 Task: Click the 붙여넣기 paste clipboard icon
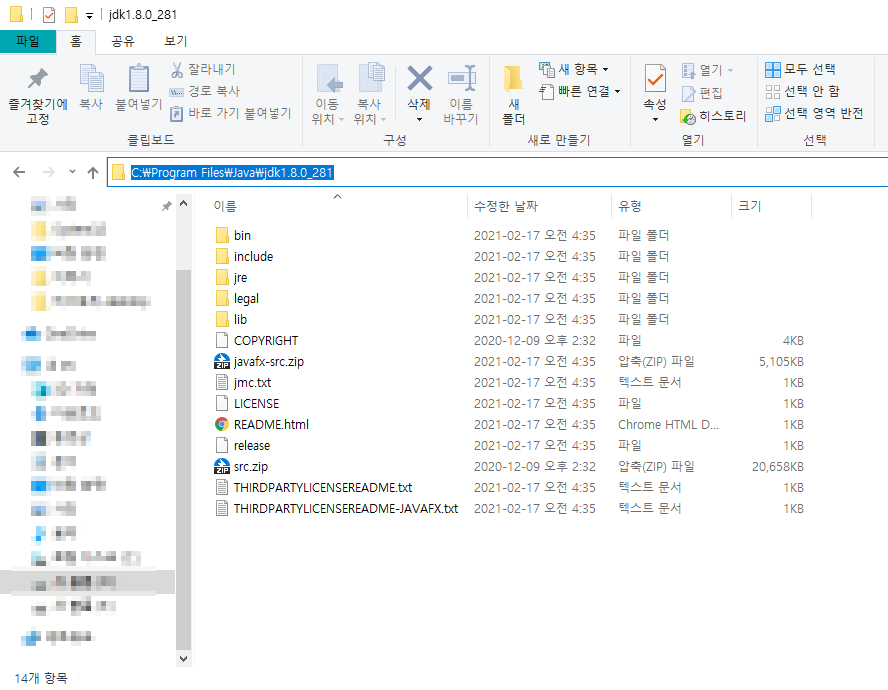point(139,78)
